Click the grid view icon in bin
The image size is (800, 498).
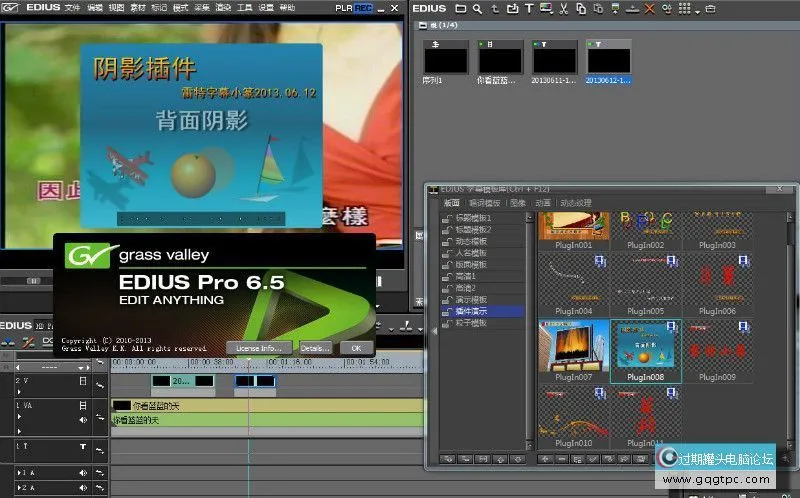pyautogui.click(x=684, y=9)
